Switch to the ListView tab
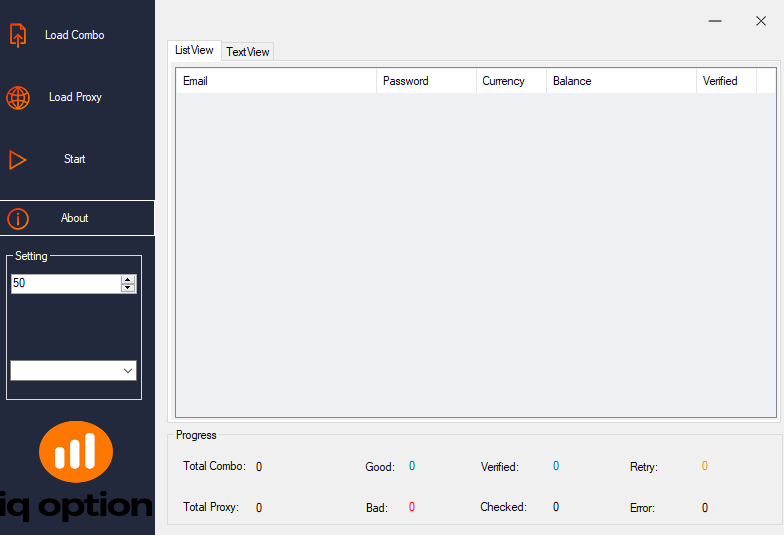784x535 pixels. (194, 50)
